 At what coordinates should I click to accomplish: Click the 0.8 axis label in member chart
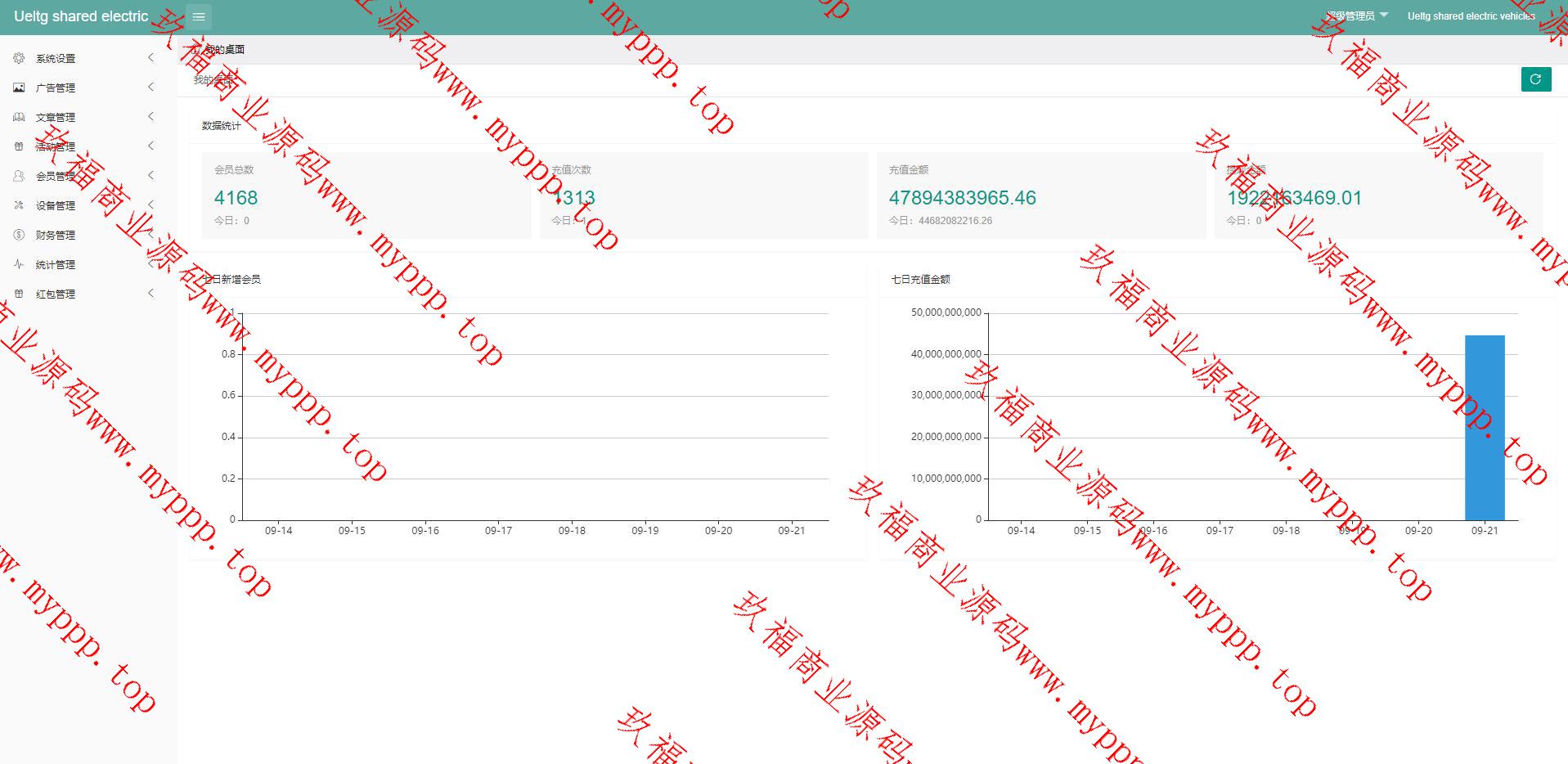tap(228, 354)
